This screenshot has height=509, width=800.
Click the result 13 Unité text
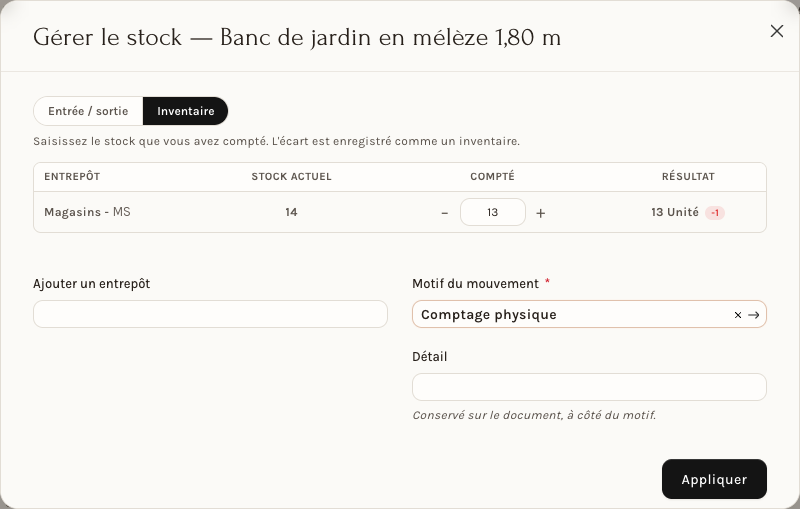(674, 212)
